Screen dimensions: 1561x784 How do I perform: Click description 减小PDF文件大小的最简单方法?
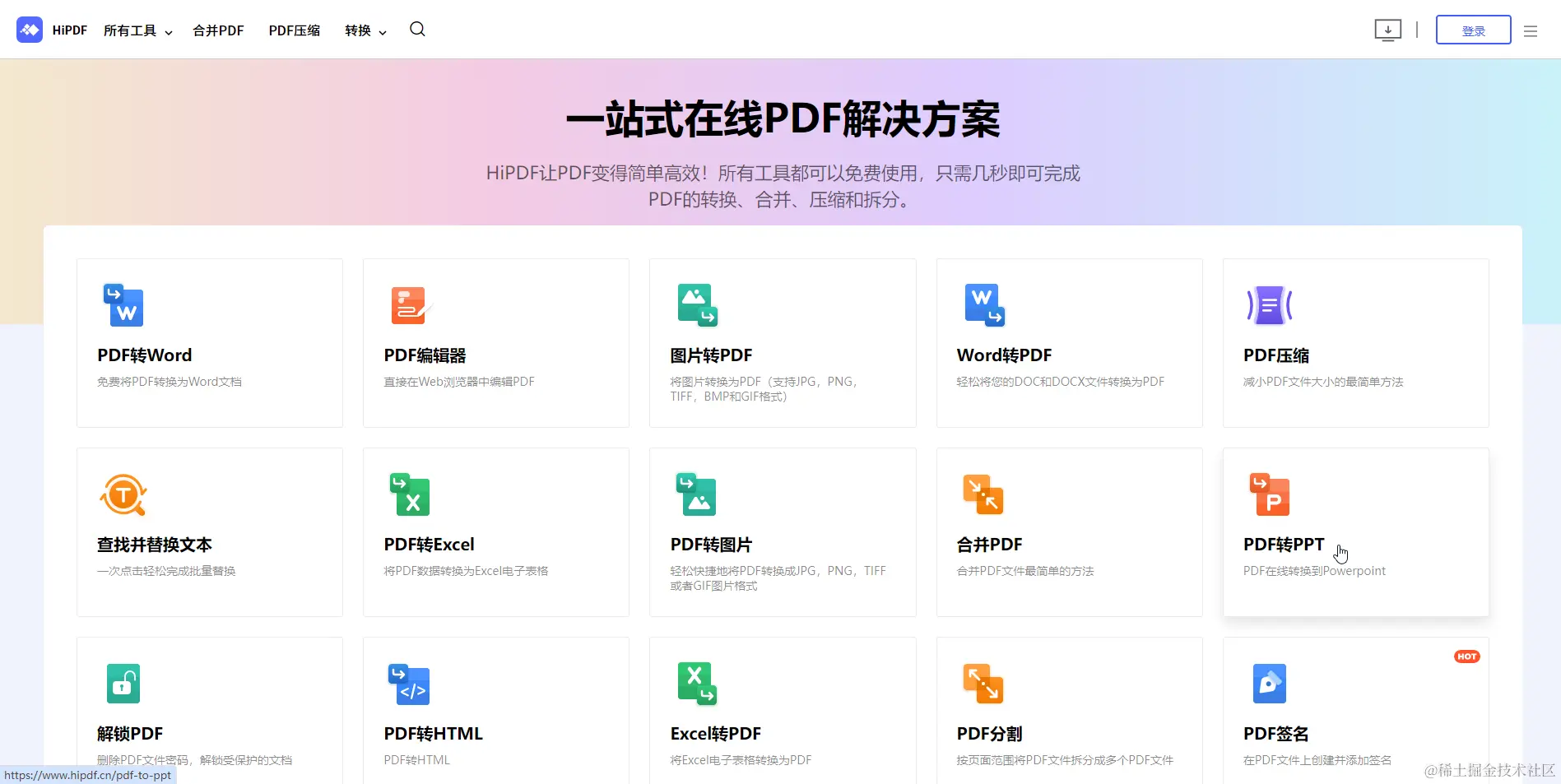pos(1323,382)
